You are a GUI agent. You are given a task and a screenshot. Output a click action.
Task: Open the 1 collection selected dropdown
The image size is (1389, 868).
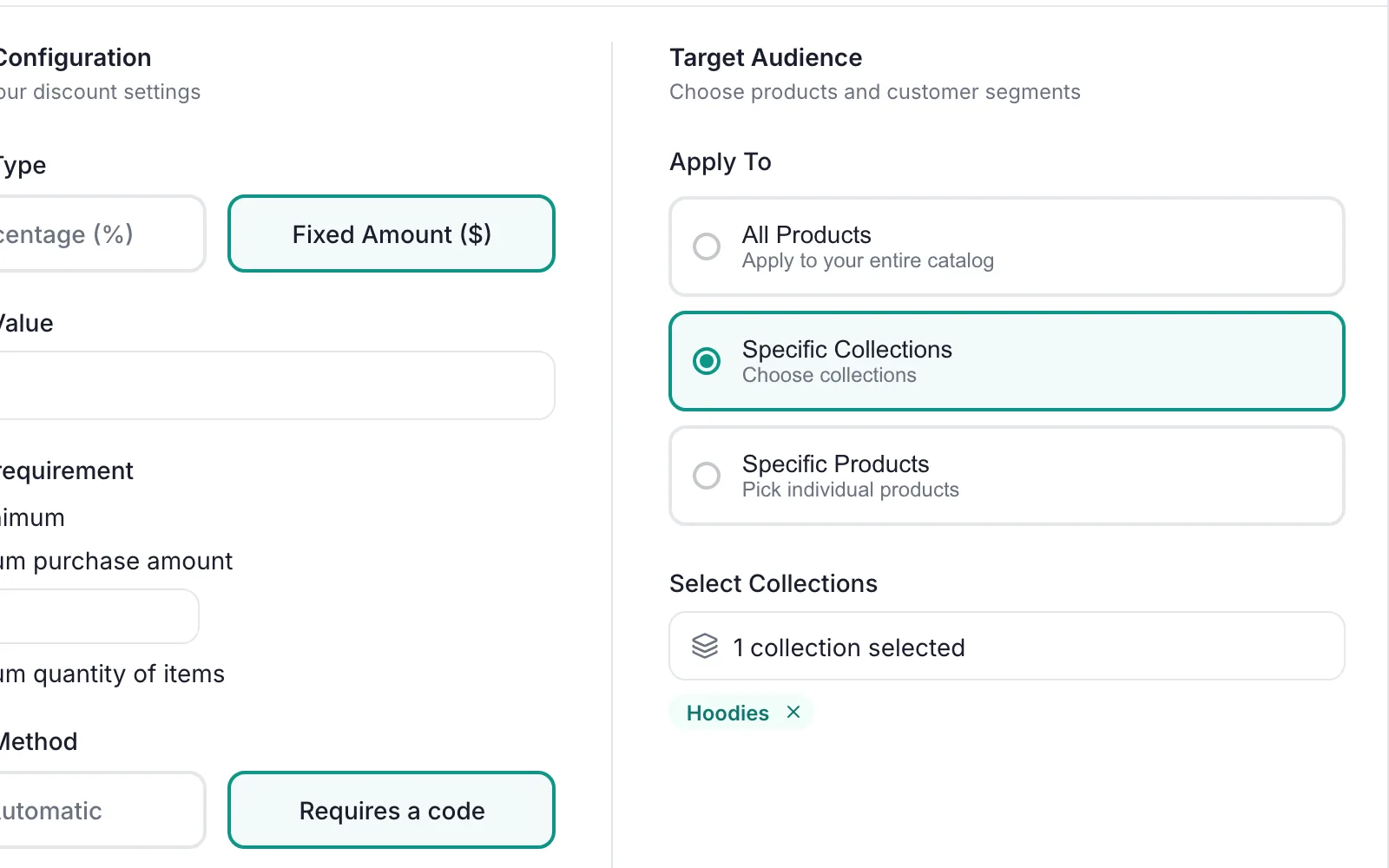[x=1007, y=646]
